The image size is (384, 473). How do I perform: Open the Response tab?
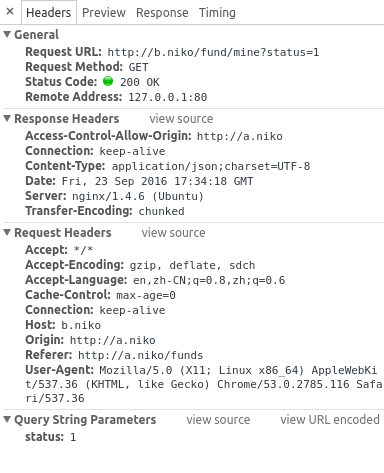pyautogui.click(x=162, y=13)
